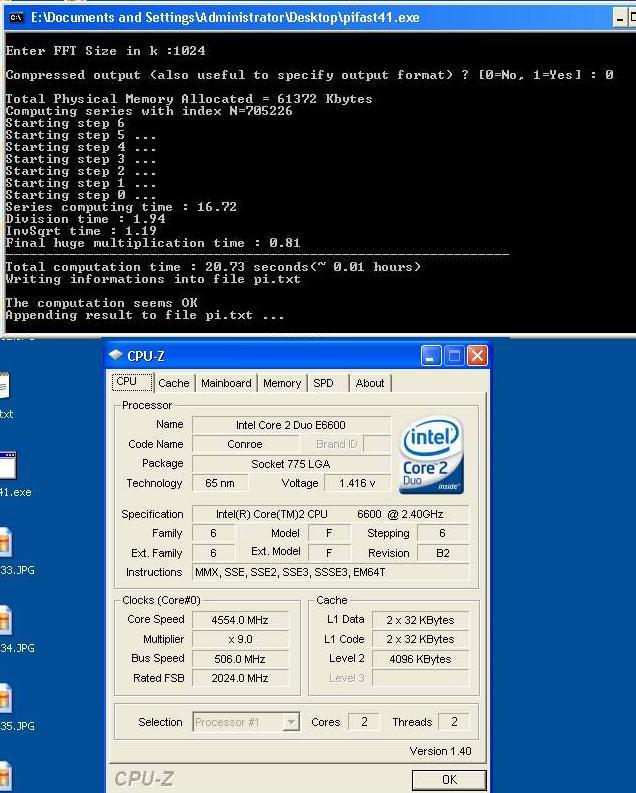This screenshot has height=793, width=636.
Task: Show the About tab in CPU-Z
Action: tap(370, 383)
